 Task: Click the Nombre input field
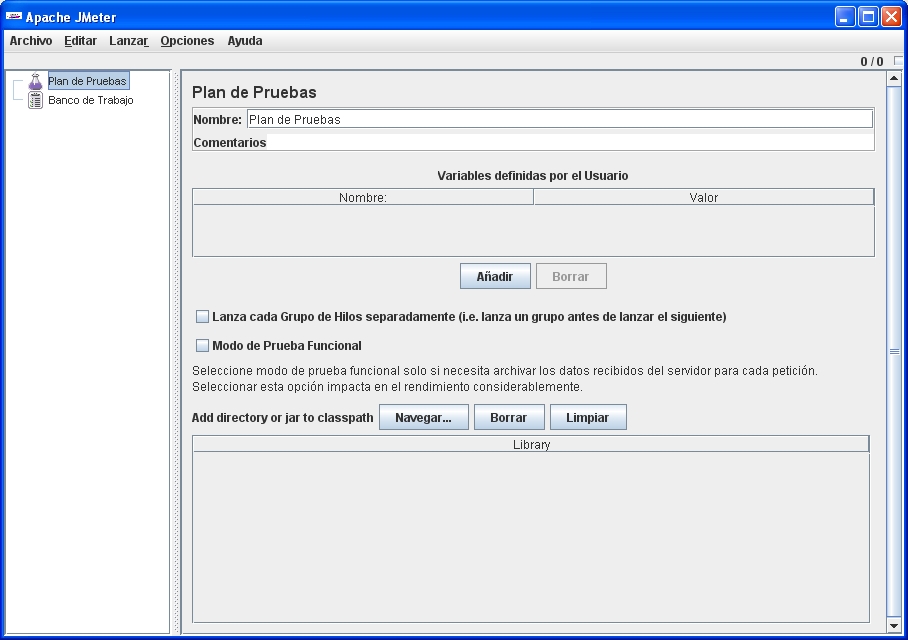click(559, 119)
